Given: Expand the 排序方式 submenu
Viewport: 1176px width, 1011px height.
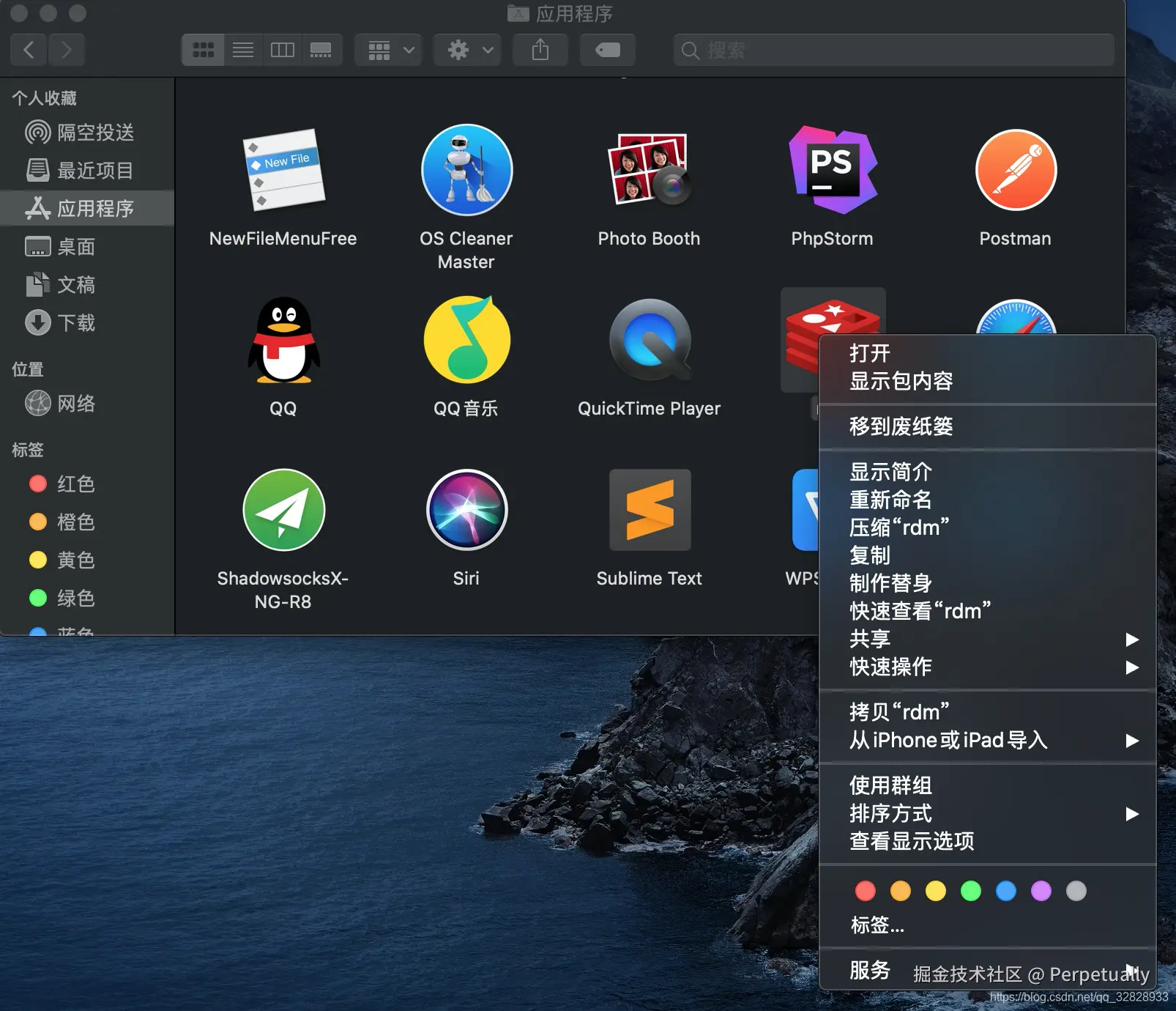Looking at the screenshot, I should [x=987, y=813].
